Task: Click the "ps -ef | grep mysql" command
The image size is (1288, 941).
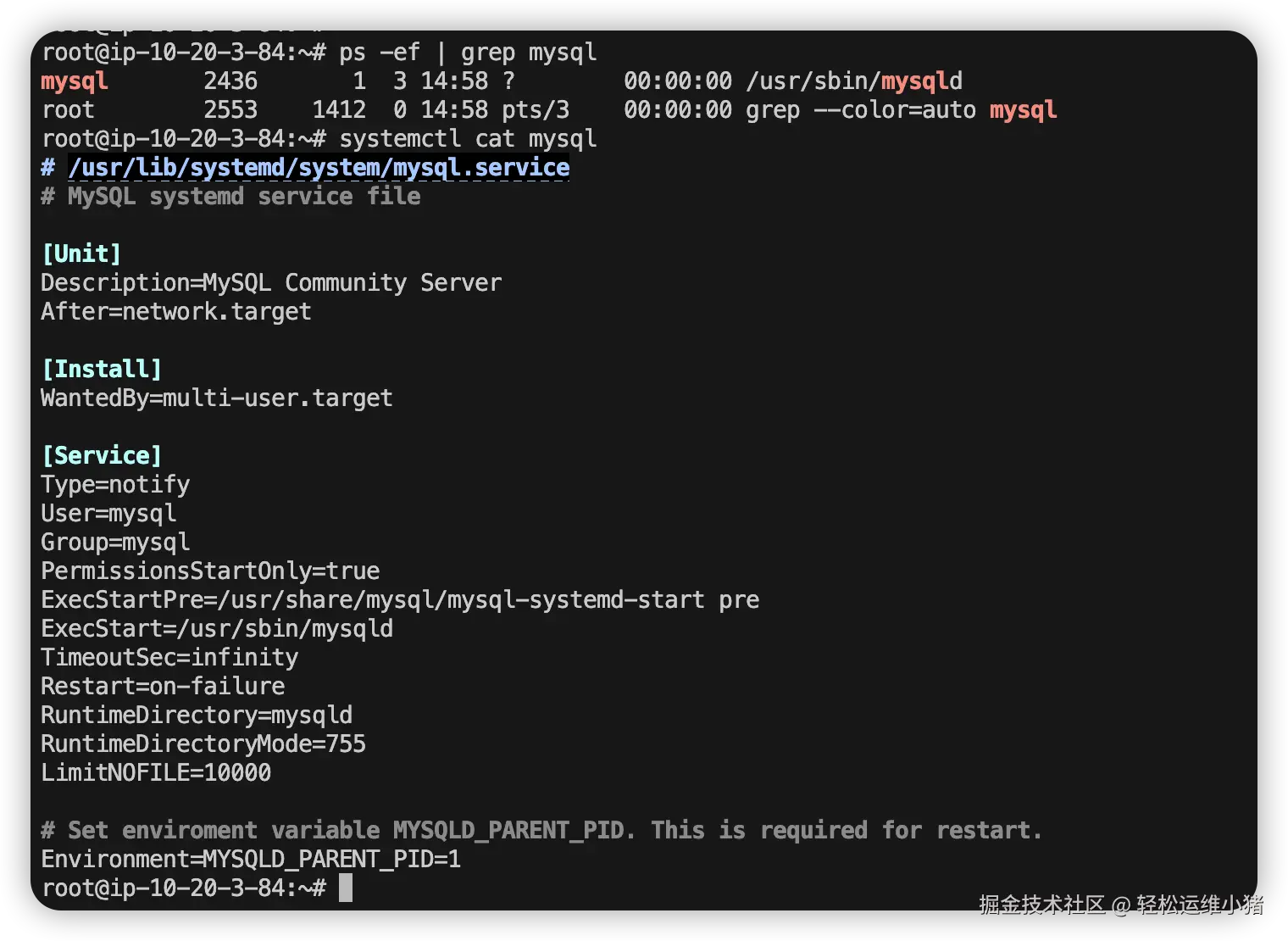Action: pos(468,53)
